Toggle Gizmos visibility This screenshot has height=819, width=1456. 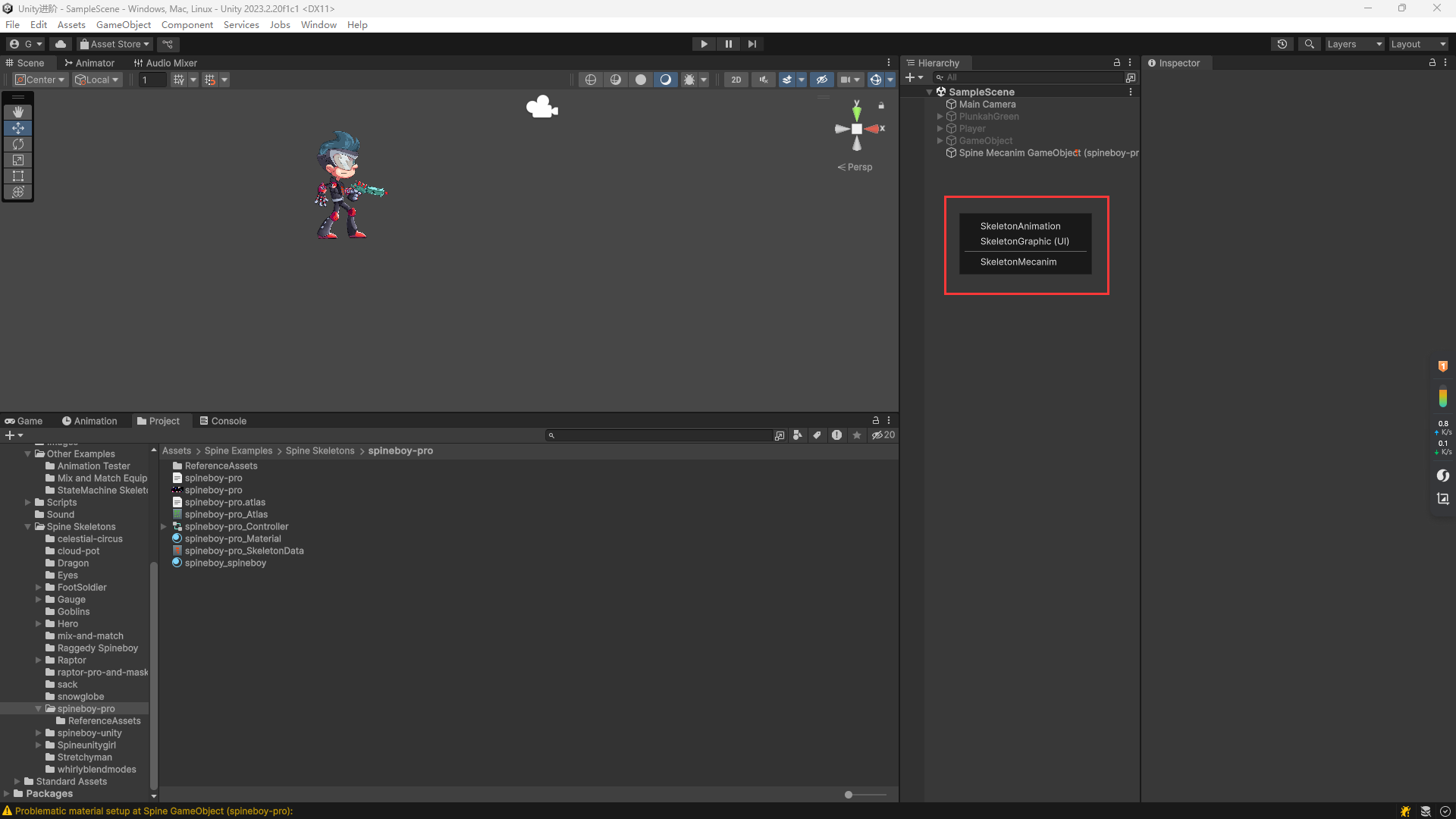876,80
